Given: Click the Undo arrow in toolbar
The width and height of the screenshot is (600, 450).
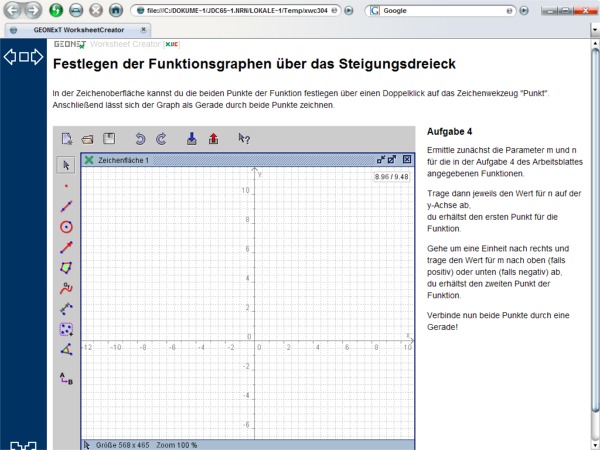Looking at the screenshot, I should [140, 139].
